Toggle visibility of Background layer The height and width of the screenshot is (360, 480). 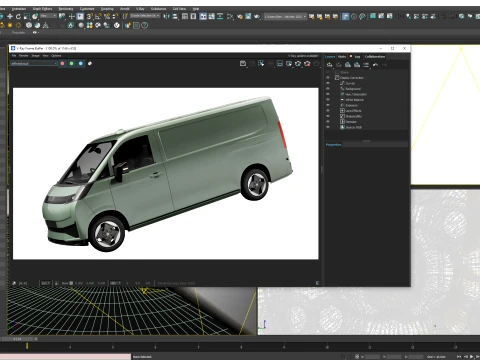pos(328,89)
